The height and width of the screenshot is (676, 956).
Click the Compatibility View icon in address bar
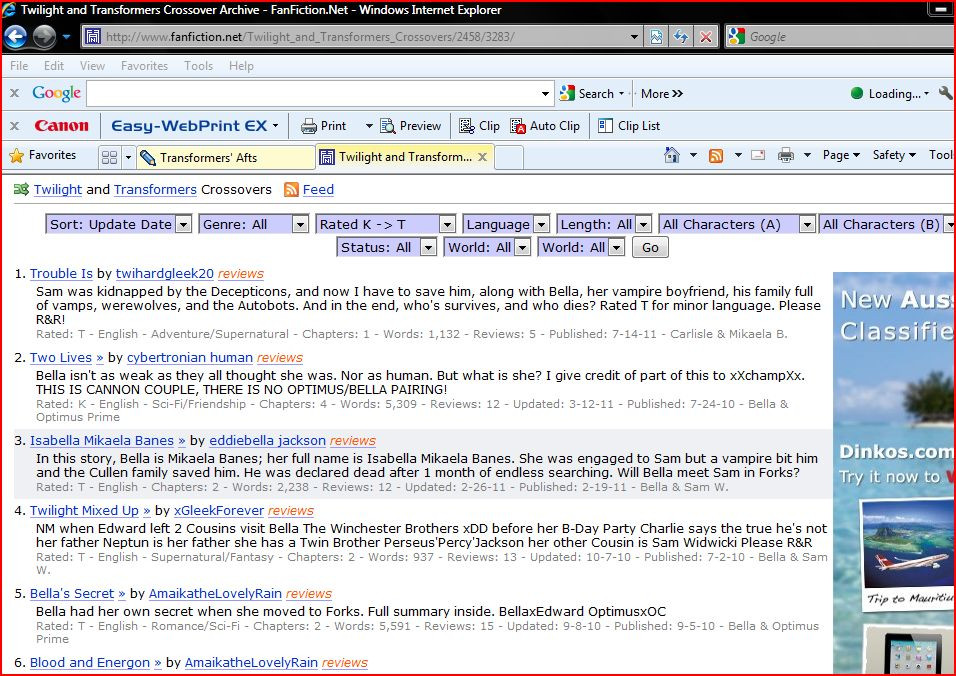click(x=656, y=37)
